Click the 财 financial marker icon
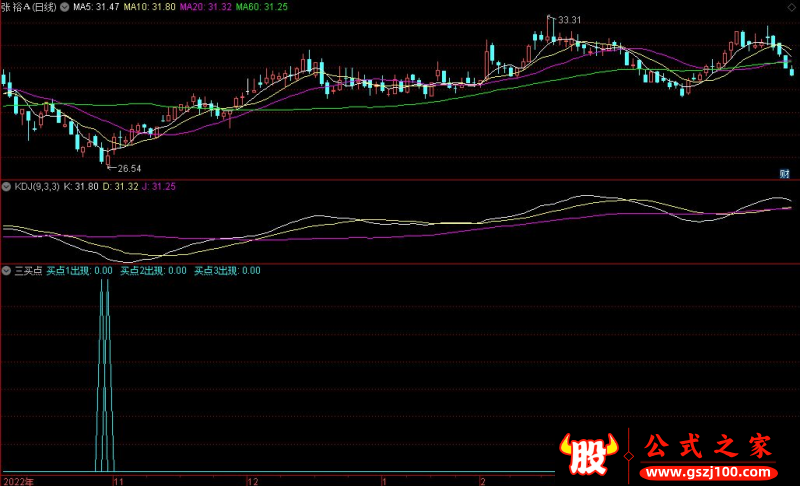800x486 pixels. tap(785, 173)
